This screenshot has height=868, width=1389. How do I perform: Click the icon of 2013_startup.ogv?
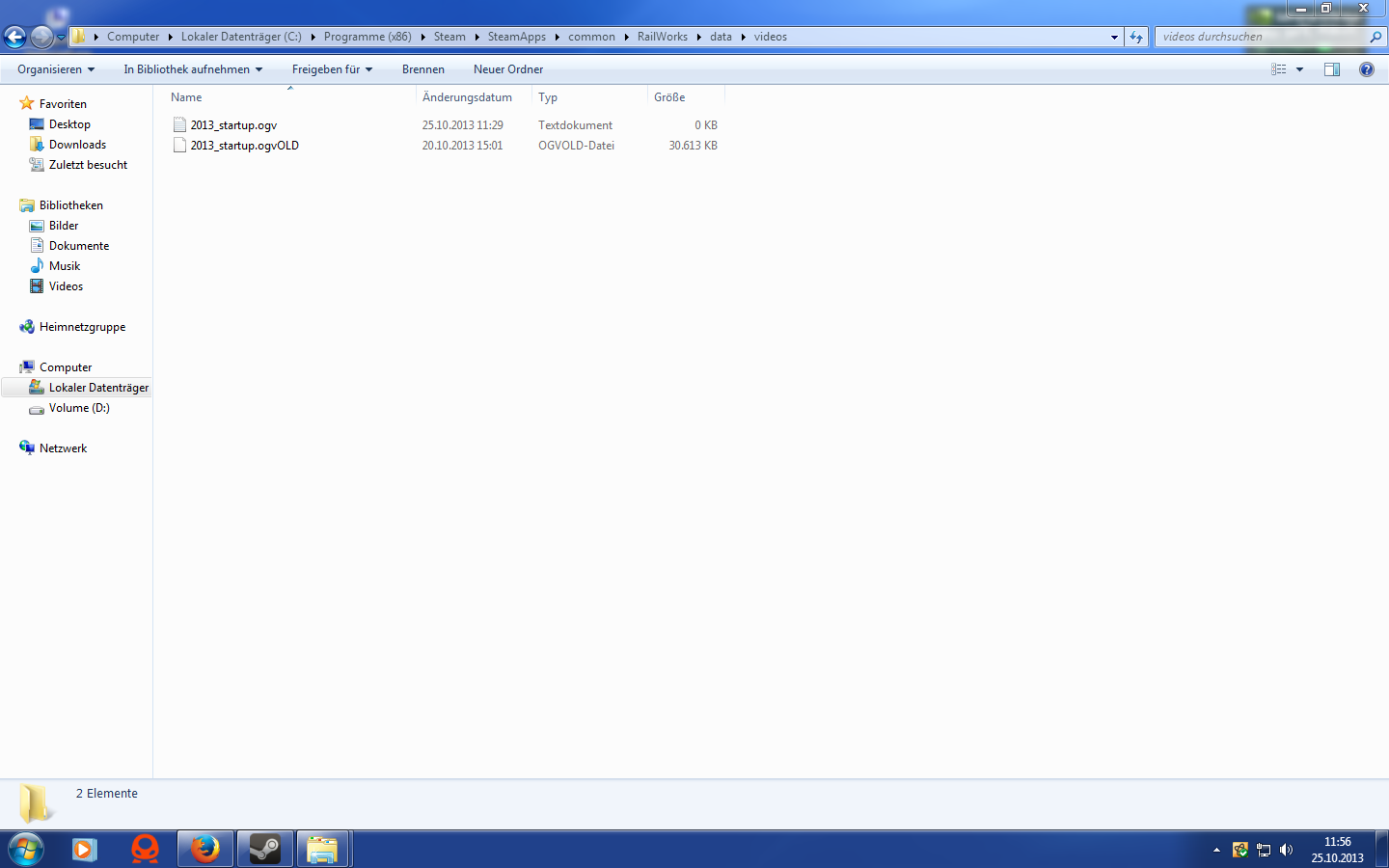click(179, 125)
